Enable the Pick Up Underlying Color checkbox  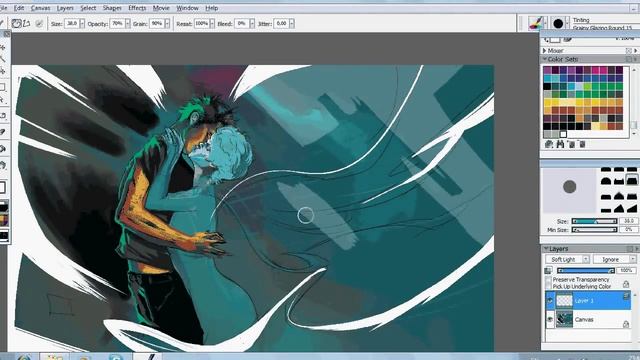coord(548,287)
